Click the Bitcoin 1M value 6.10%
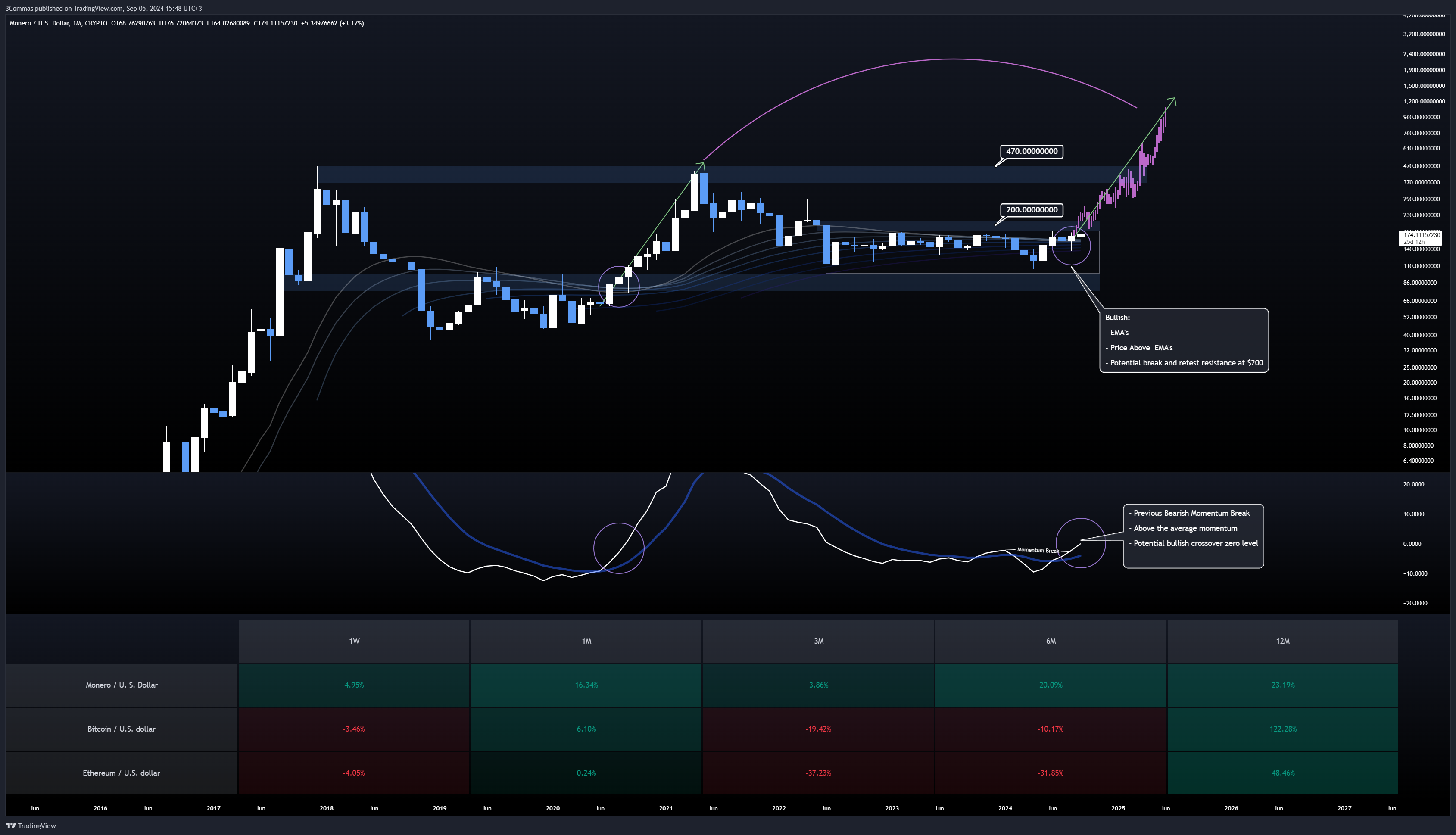Viewport: 1456px width, 835px height. (586, 729)
